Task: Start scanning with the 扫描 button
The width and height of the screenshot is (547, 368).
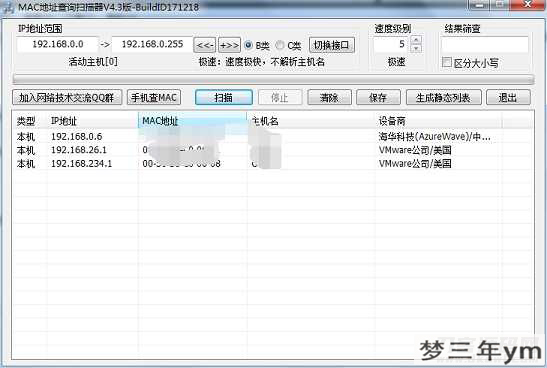Action: coord(224,97)
